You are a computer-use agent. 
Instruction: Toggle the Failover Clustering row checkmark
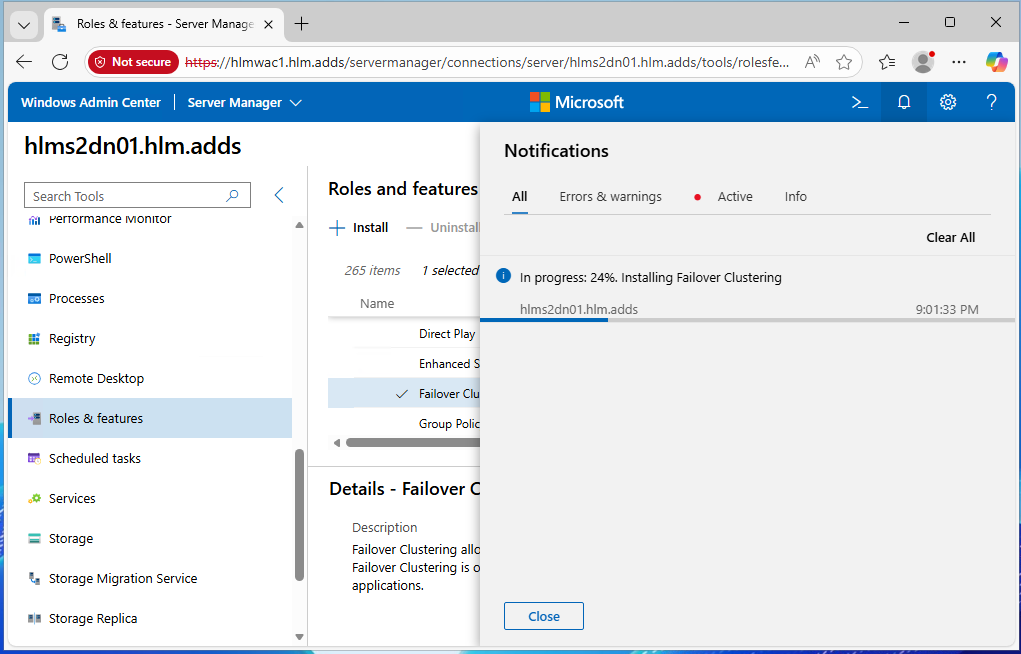(x=402, y=394)
